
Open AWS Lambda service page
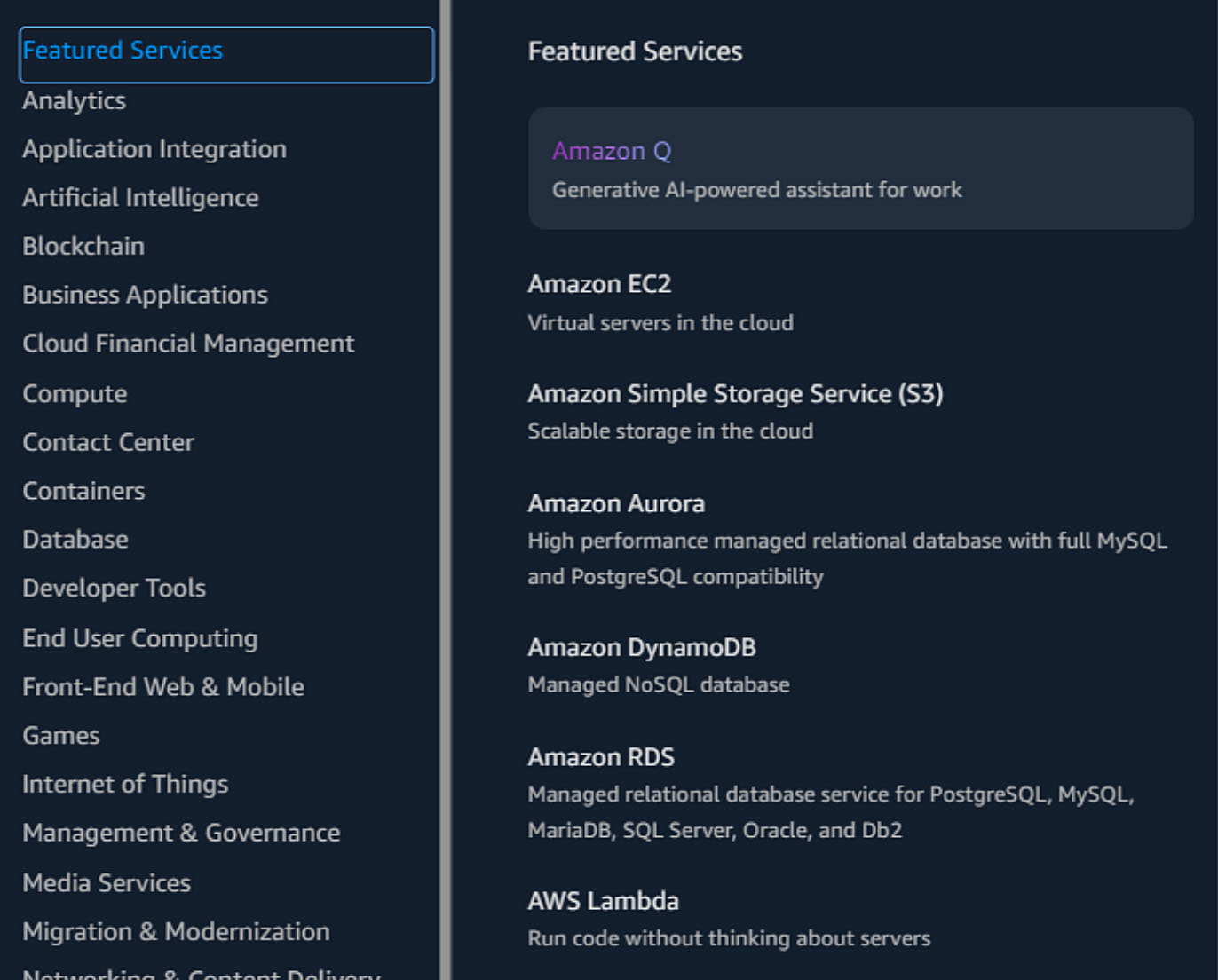tap(604, 900)
